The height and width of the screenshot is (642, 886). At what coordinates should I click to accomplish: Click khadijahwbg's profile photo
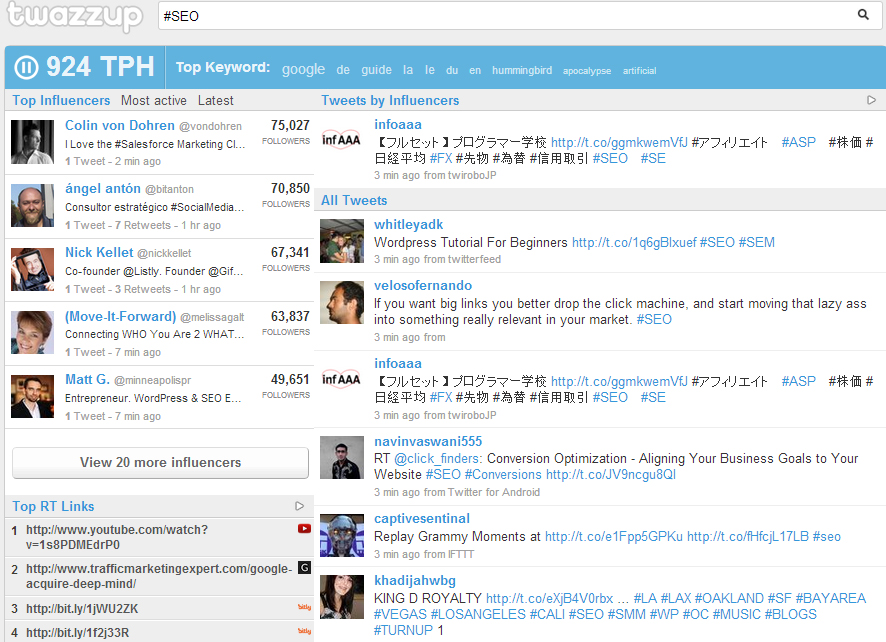[x=342, y=597]
